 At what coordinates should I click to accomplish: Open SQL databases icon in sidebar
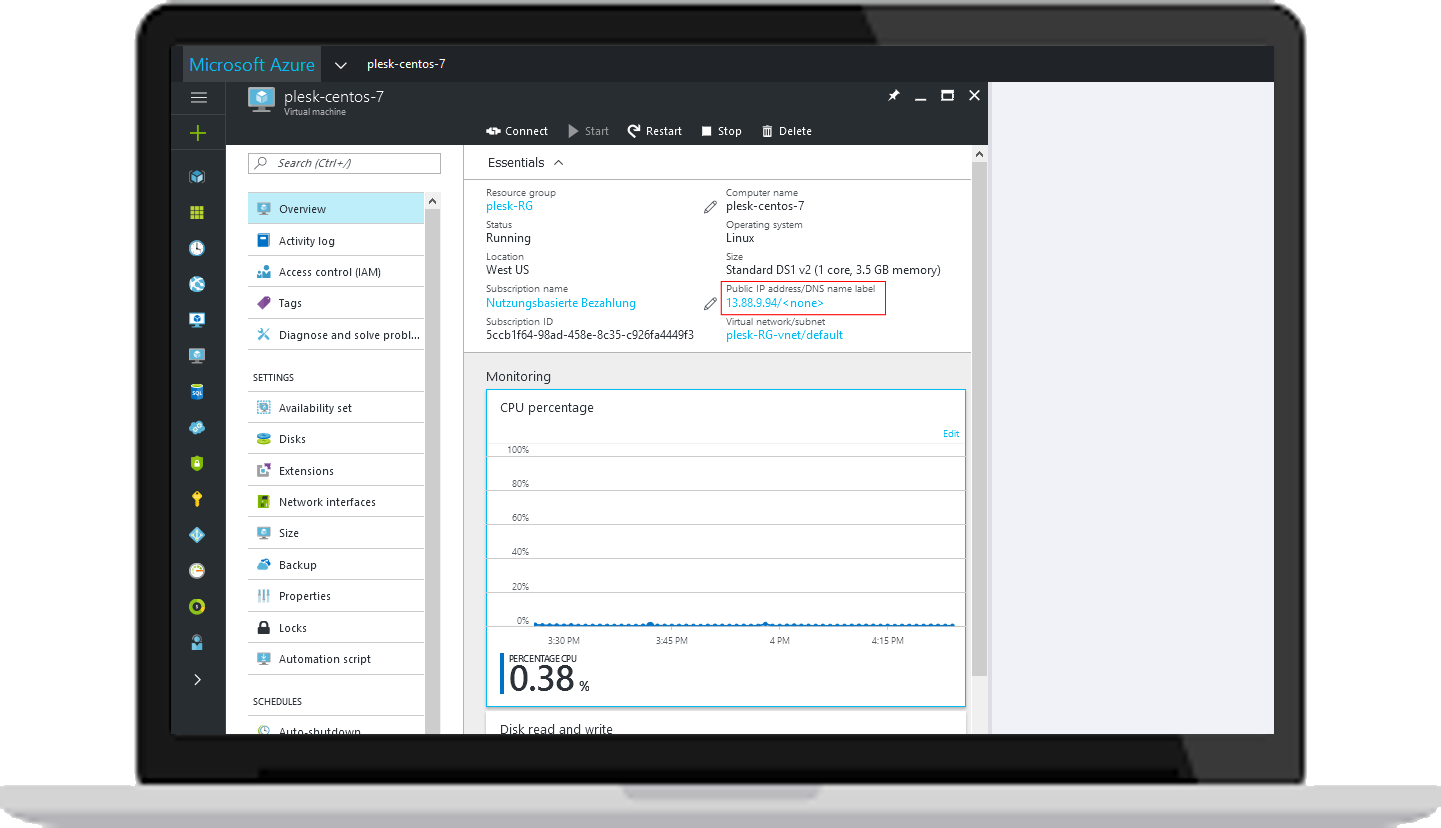(x=197, y=392)
